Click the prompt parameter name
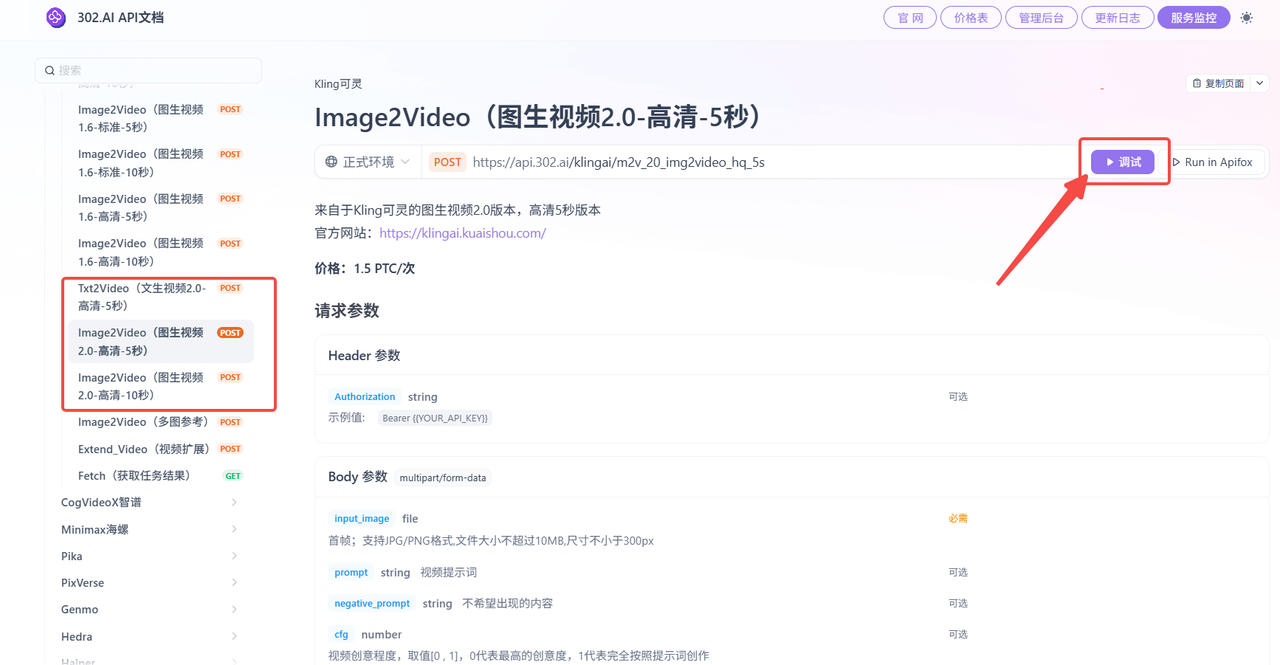 pos(351,573)
